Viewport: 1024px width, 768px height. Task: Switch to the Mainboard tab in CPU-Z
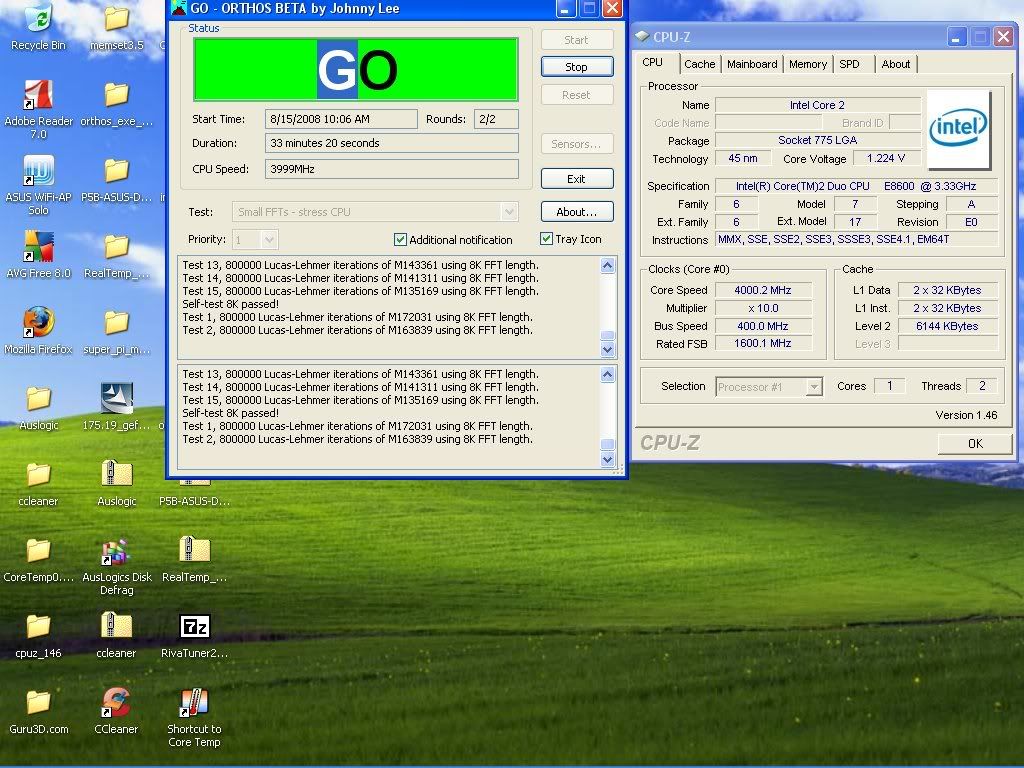pos(752,64)
